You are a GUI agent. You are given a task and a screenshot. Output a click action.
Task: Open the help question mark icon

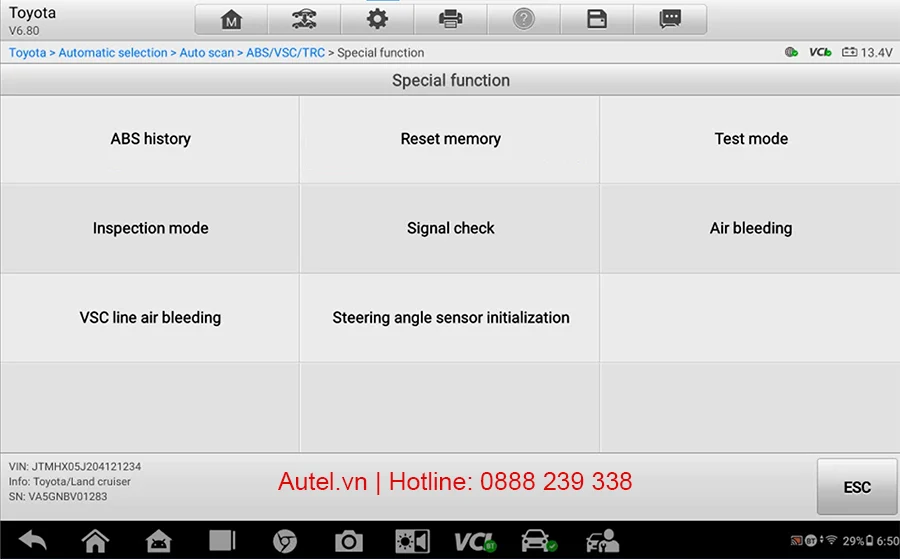pyautogui.click(x=523, y=20)
